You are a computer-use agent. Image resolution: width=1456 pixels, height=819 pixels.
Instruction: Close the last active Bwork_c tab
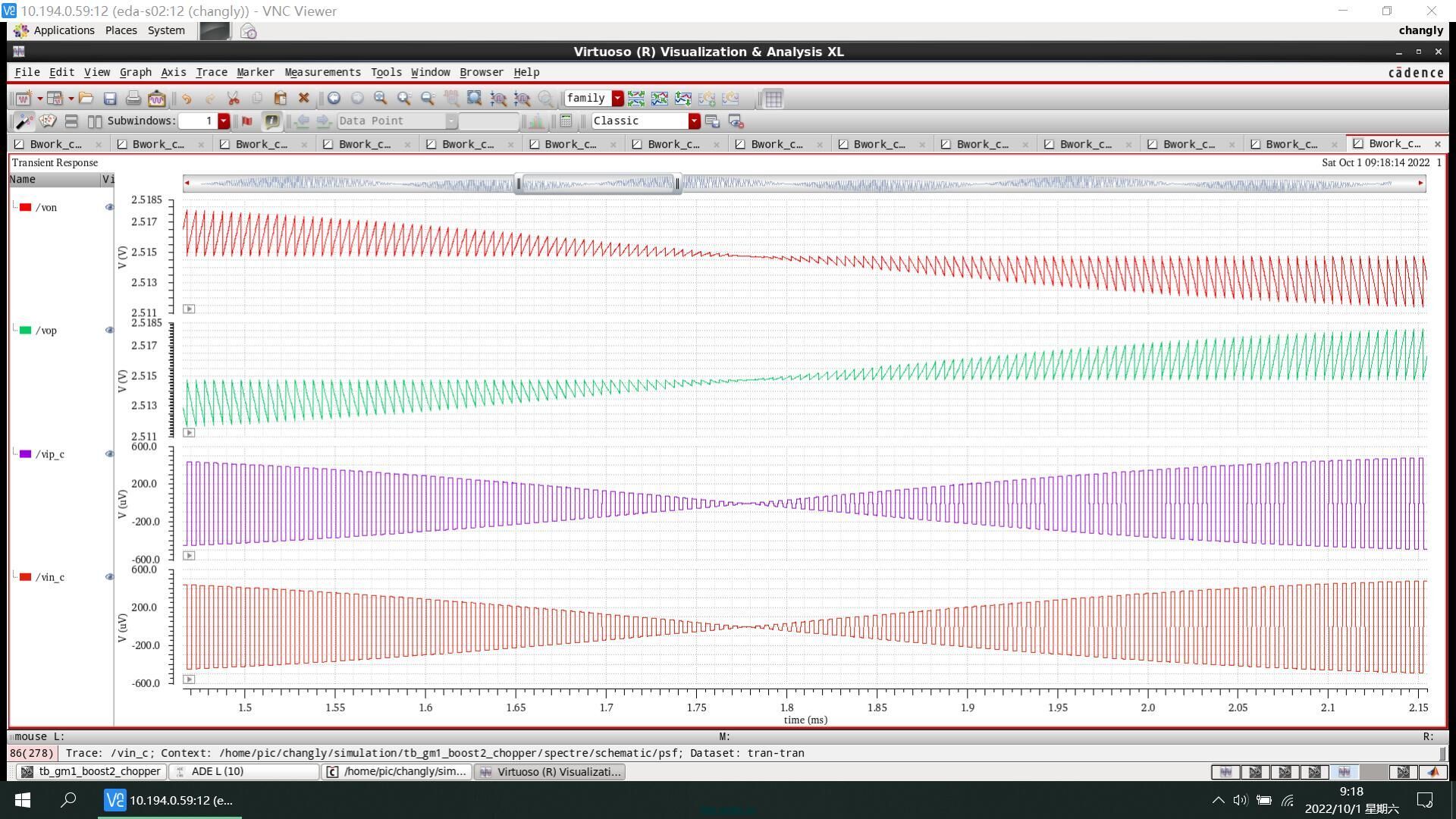1438,144
